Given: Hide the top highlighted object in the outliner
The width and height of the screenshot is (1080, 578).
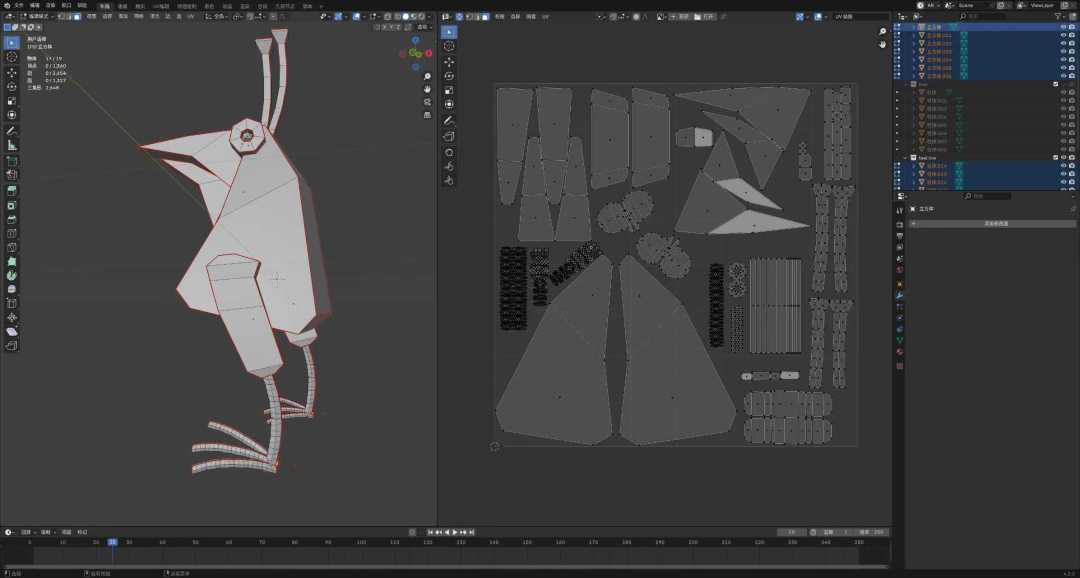Looking at the screenshot, I should click(1063, 28).
